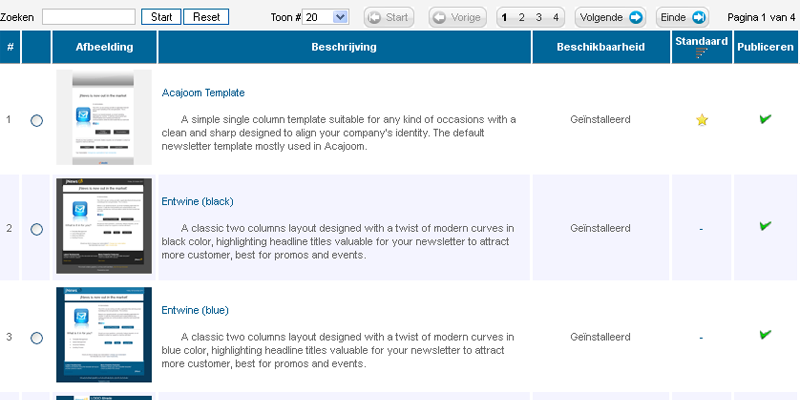Go to page 3 of the list
This screenshot has width=800, height=400.
pyautogui.click(x=539, y=17)
